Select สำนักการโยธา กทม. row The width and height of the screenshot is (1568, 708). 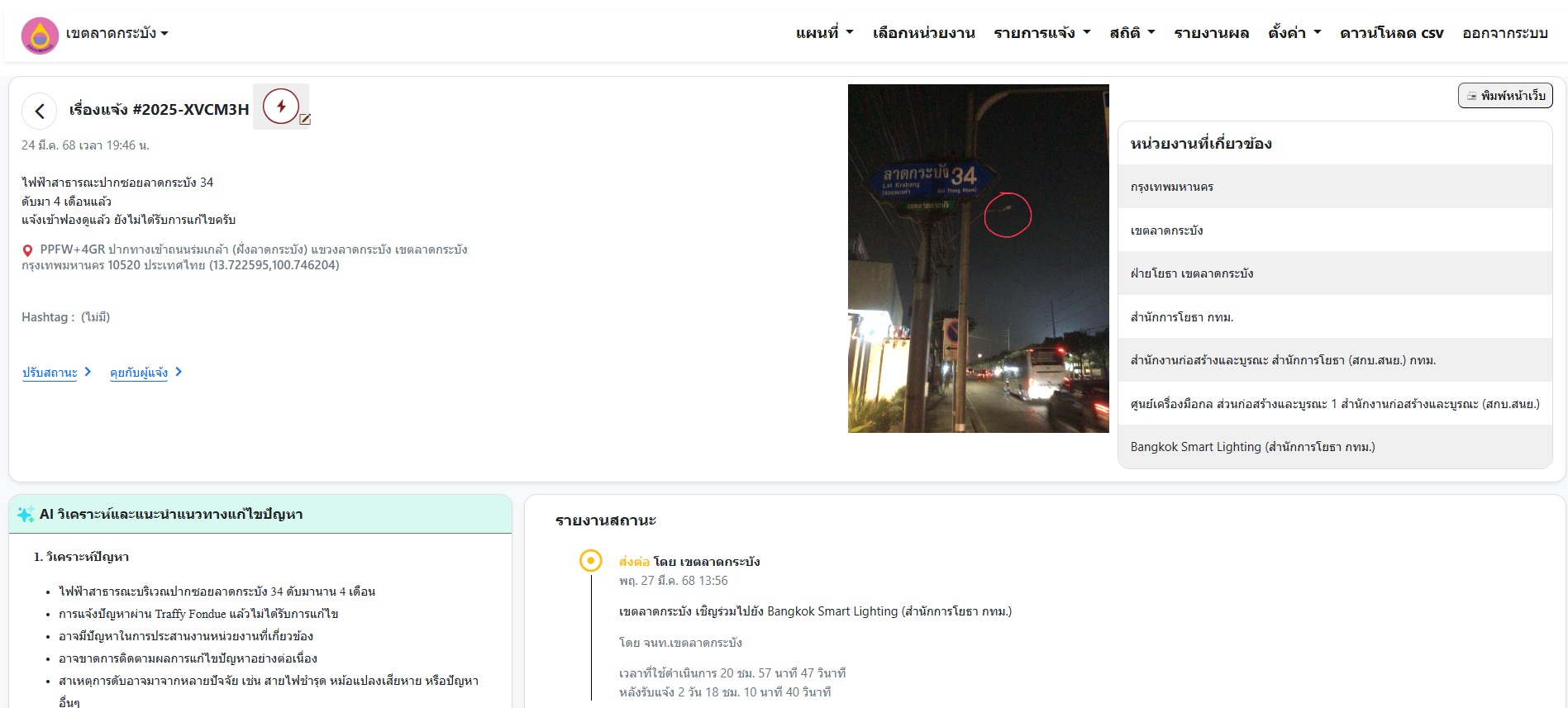click(x=1335, y=317)
